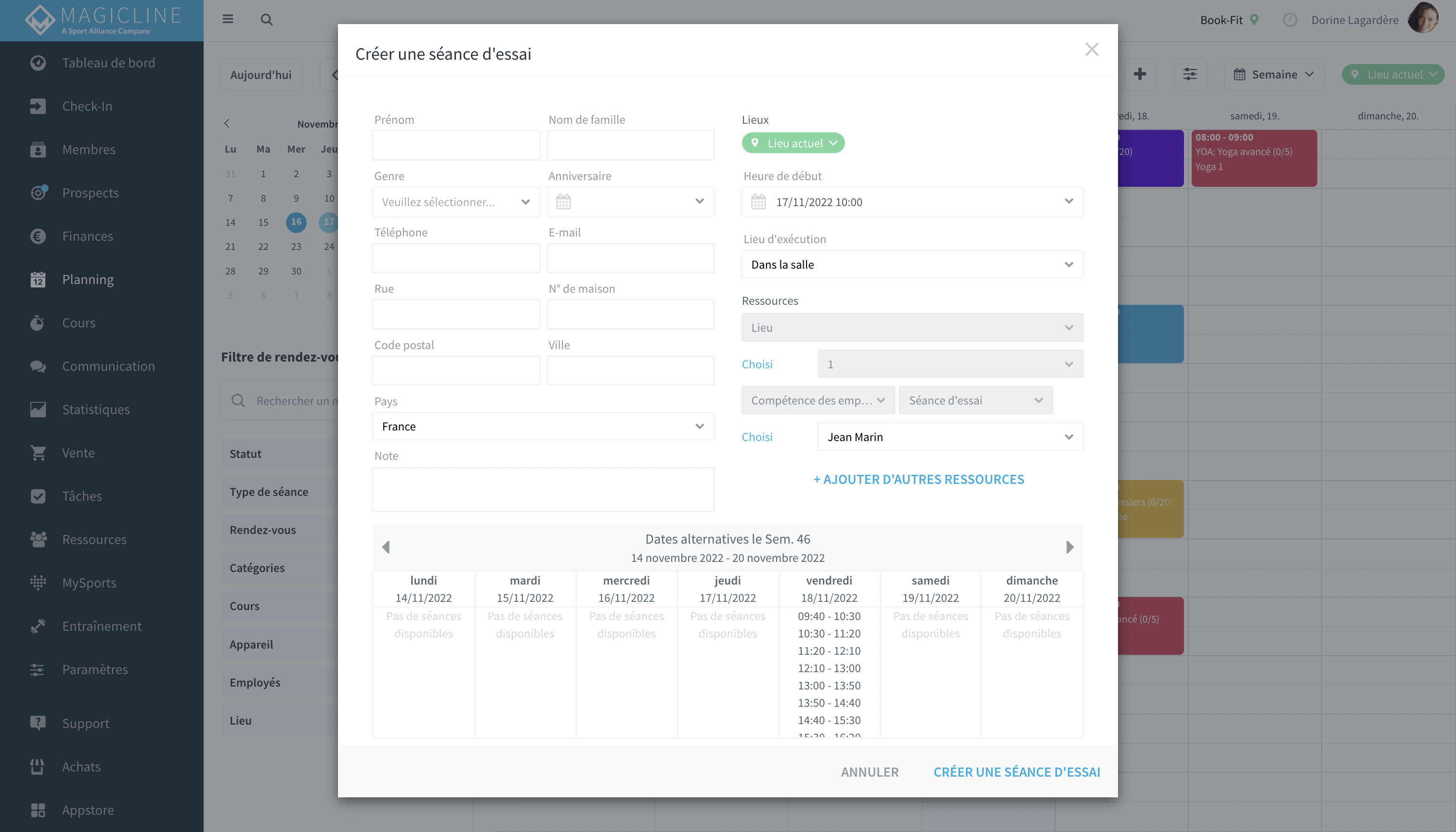Show previous week of alternative dates
Screen dimensions: 1456x832
click(386, 547)
